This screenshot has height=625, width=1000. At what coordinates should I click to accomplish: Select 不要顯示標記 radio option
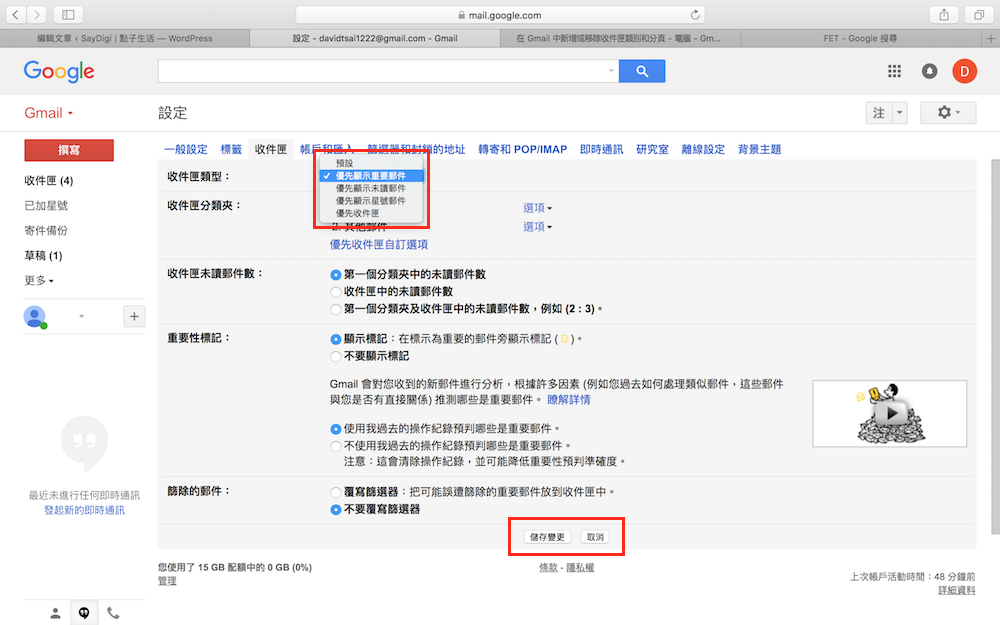pos(336,355)
